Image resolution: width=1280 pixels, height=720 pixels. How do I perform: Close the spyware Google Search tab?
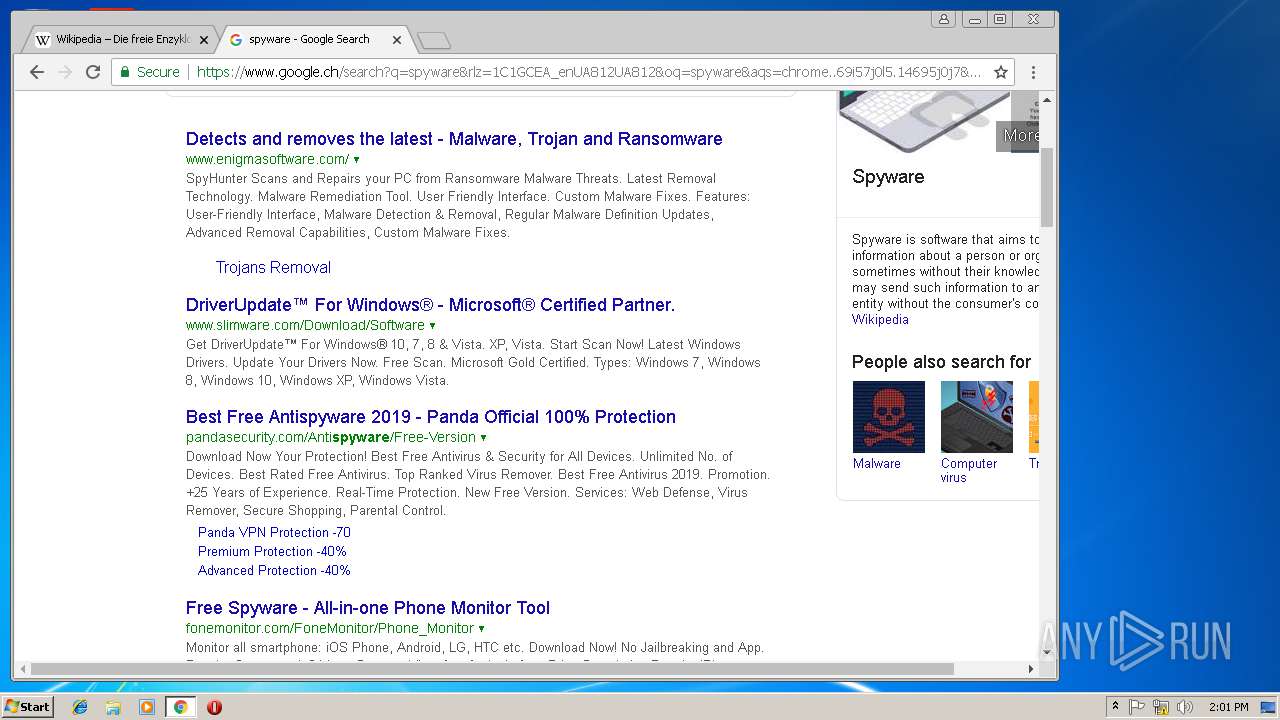point(397,40)
